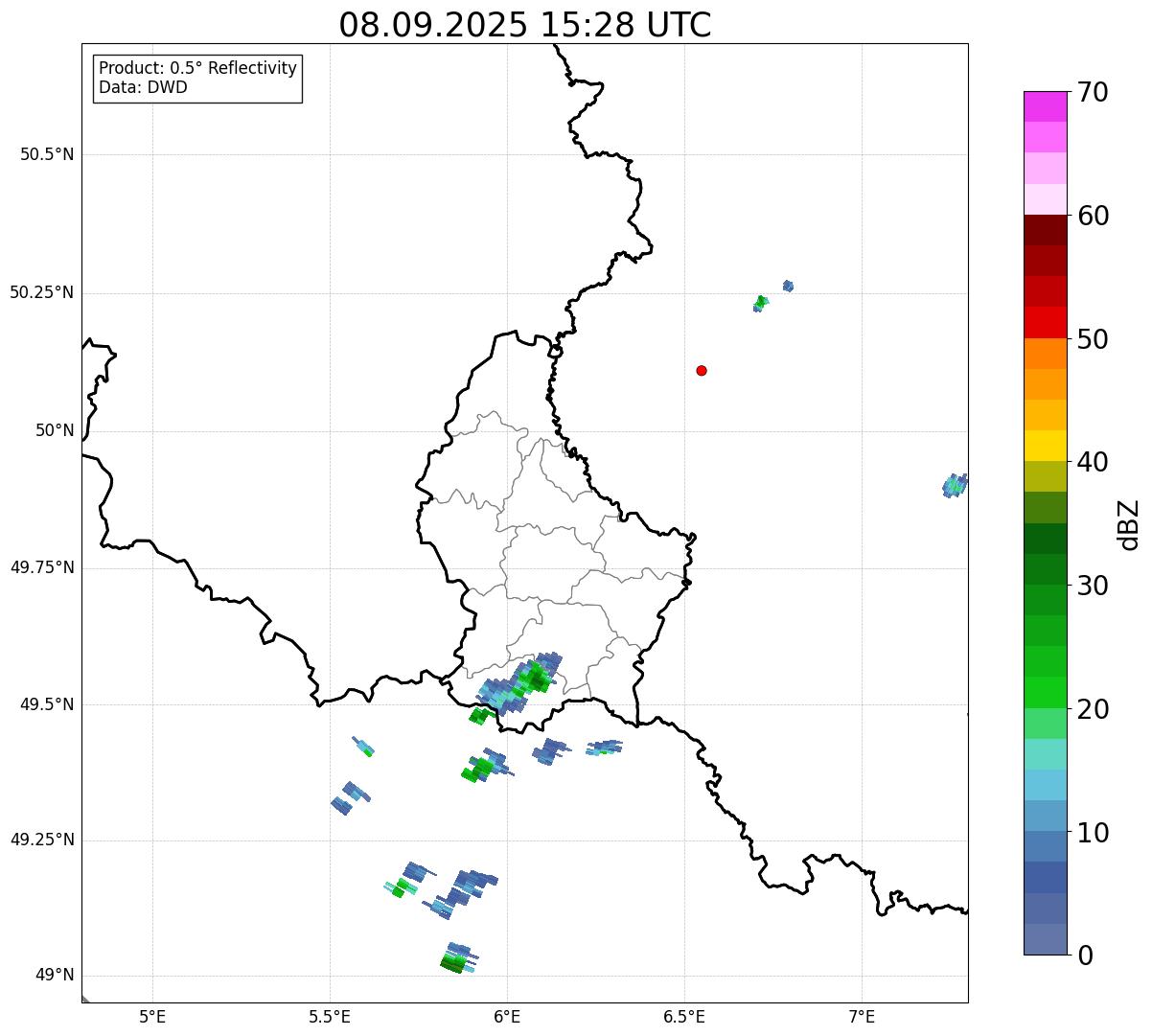Screen dimensions: 1152x1036
Task: Click the colorbar tick label '30'
Action: click(1093, 586)
